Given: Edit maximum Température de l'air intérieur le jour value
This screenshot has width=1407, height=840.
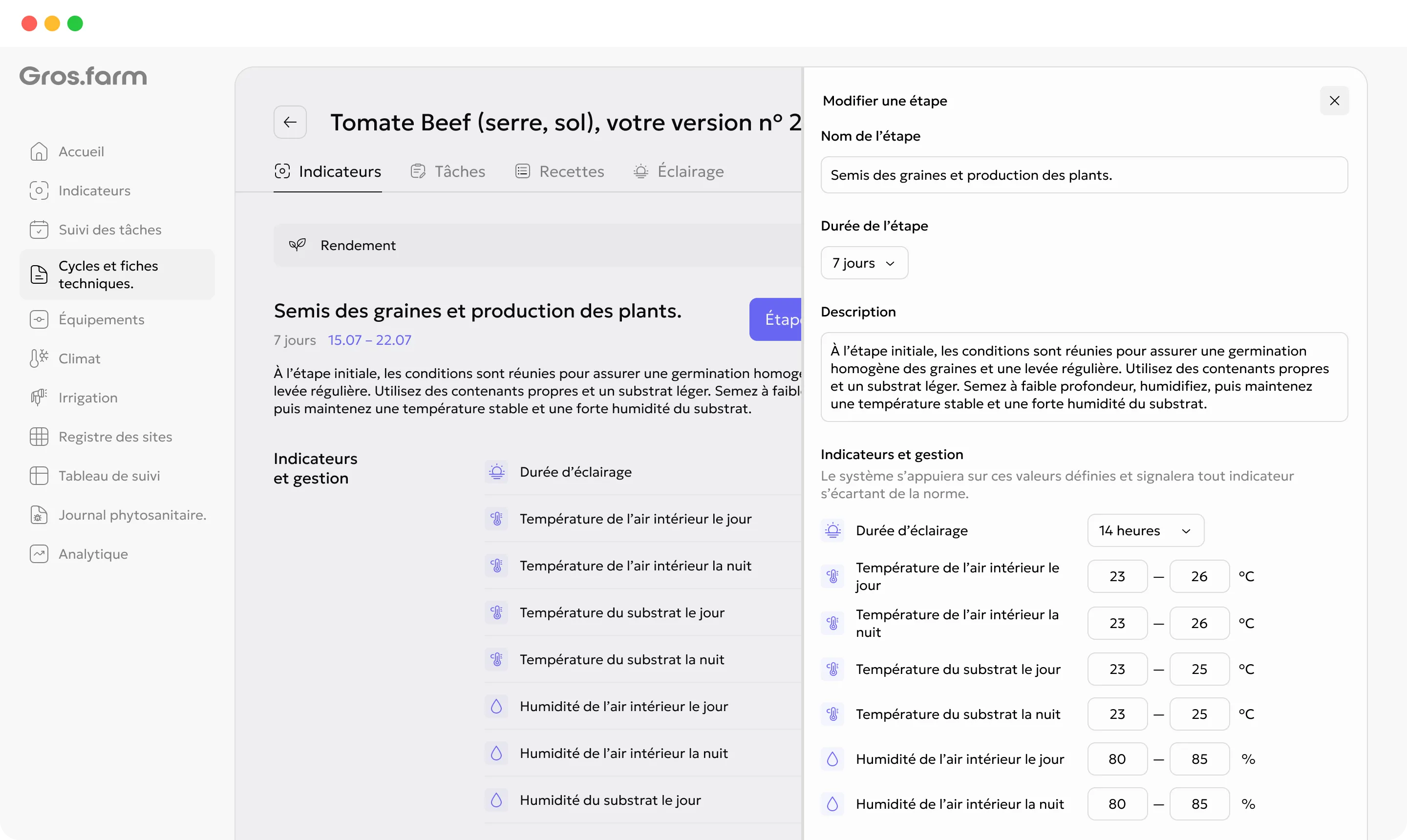Looking at the screenshot, I should click(x=1199, y=577).
